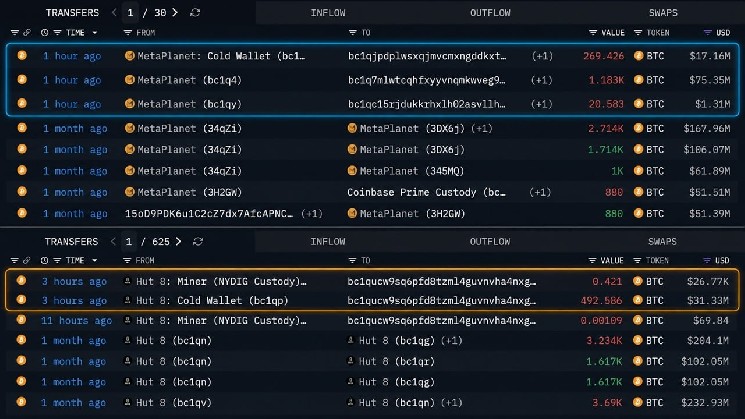Open TIME sort dropdown in bottom table
This screenshot has height=419, width=745.
point(95,260)
